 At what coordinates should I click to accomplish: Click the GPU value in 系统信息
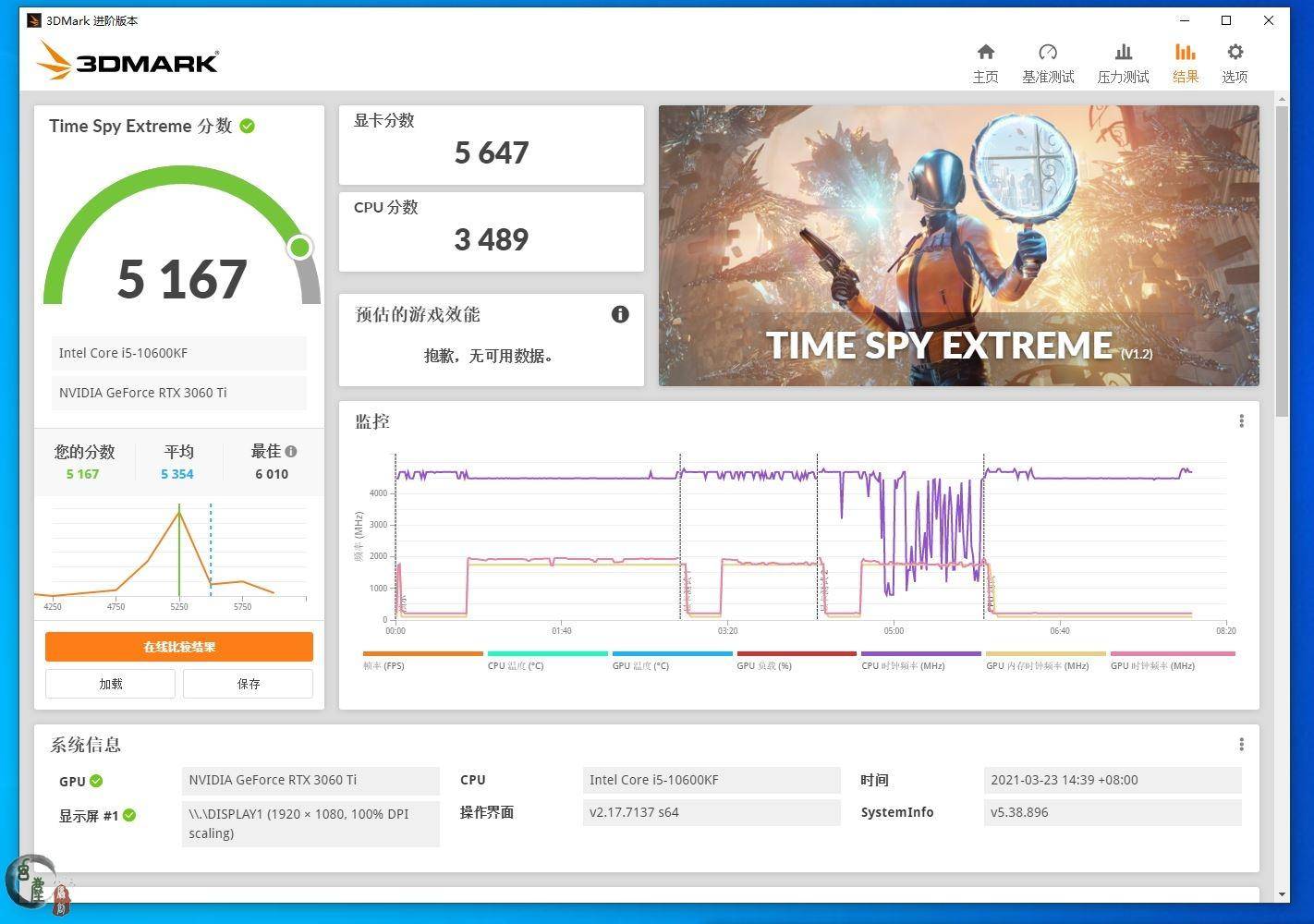310,780
